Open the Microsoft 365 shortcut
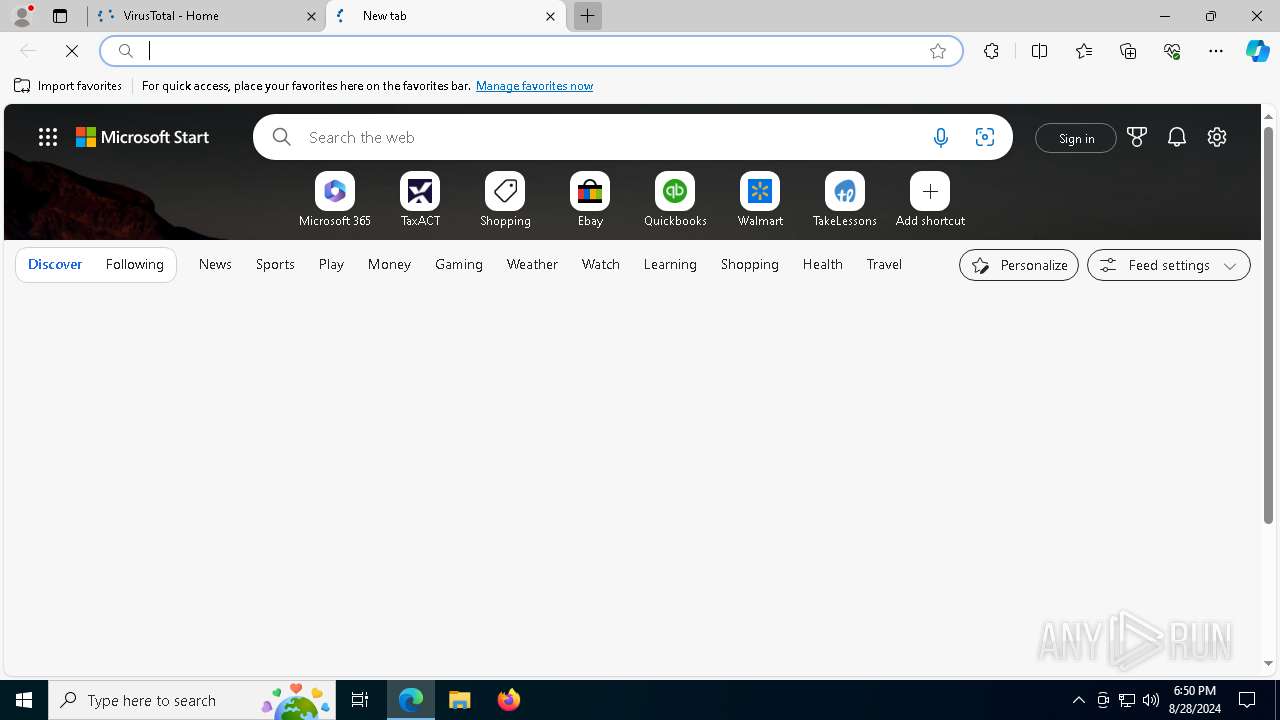Image resolution: width=1280 pixels, height=720 pixels. pos(335,200)
